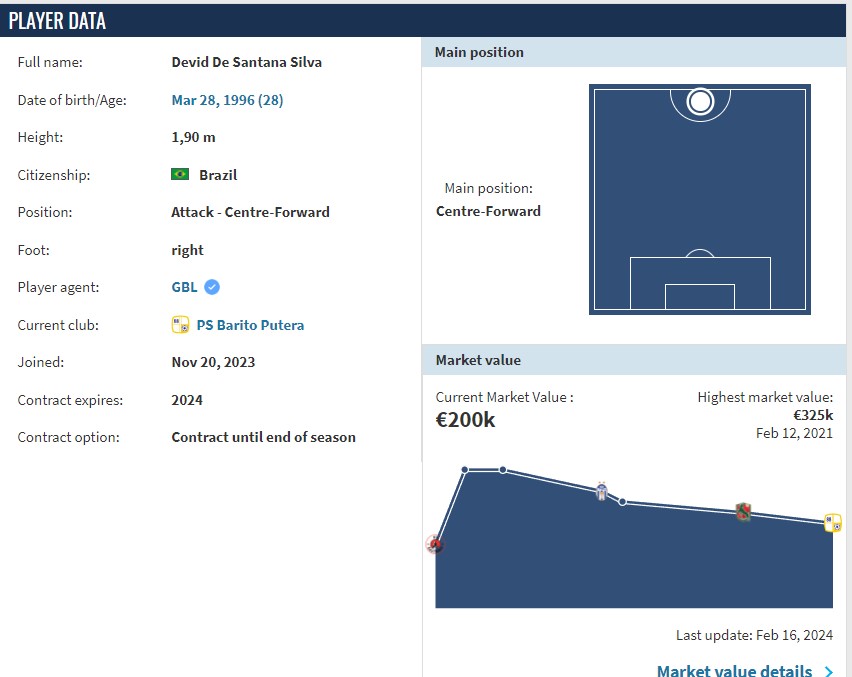This screenshot has height=677, width=852.
Task: Click the first peak data point on chart
Action: (465, 469)
